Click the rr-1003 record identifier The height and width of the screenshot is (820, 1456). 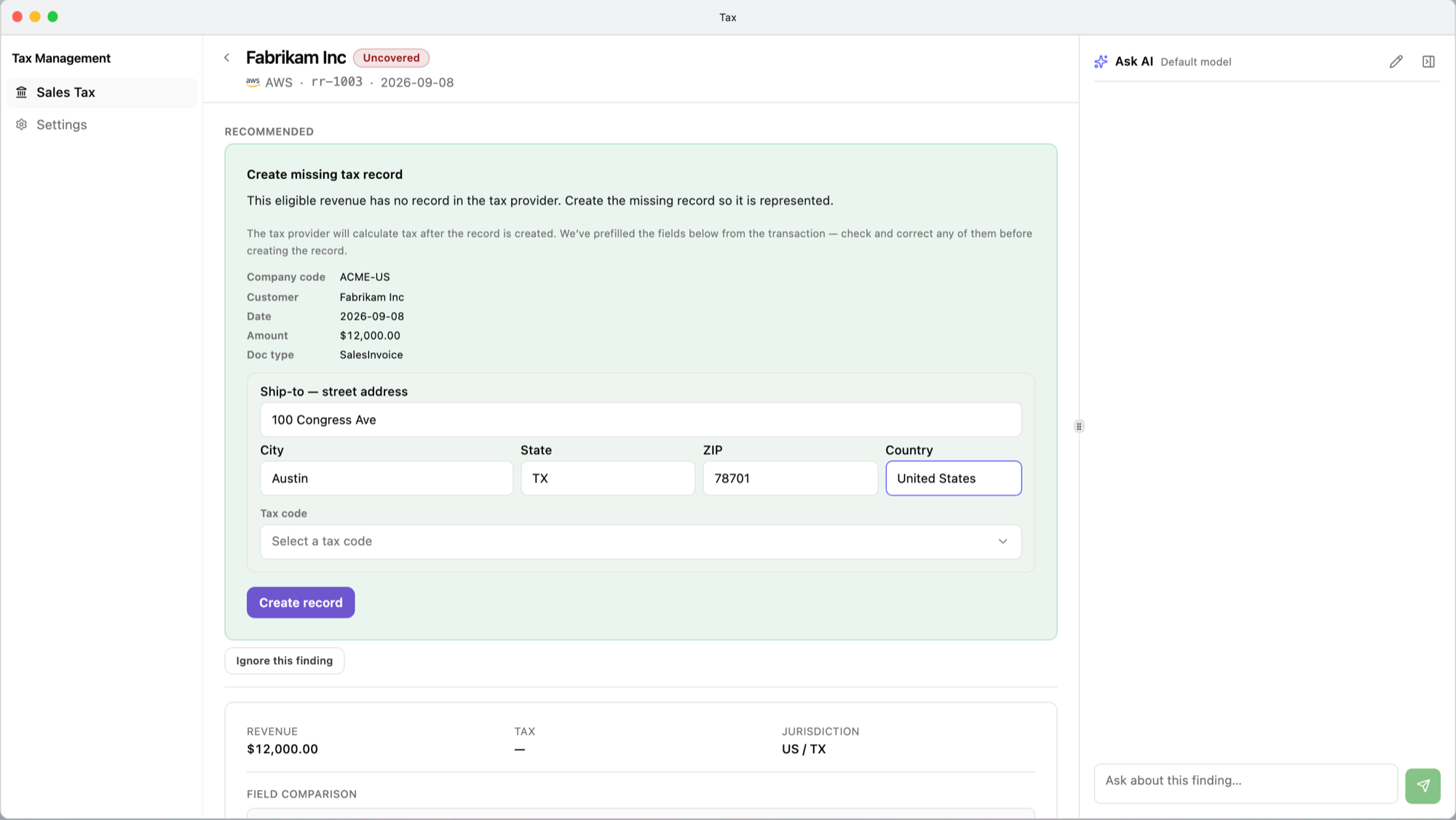tap(336, 82)
